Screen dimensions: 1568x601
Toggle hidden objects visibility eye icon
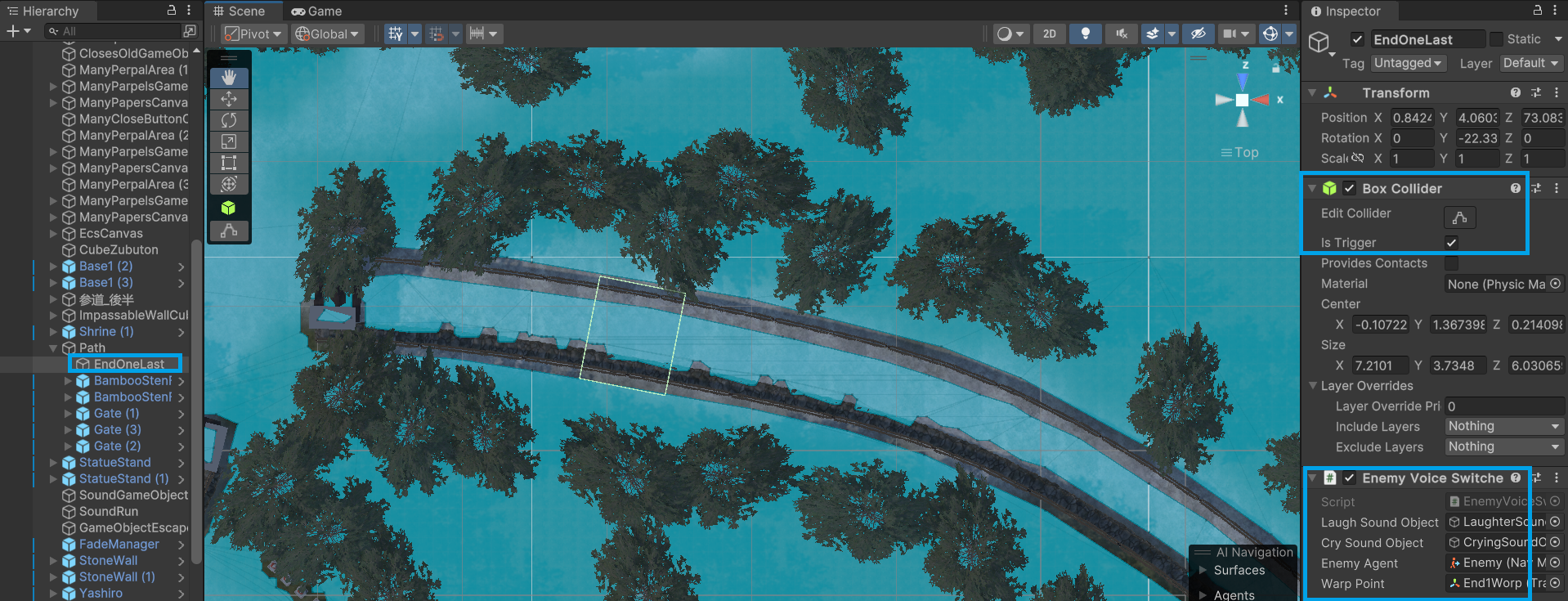(1198, 34)
